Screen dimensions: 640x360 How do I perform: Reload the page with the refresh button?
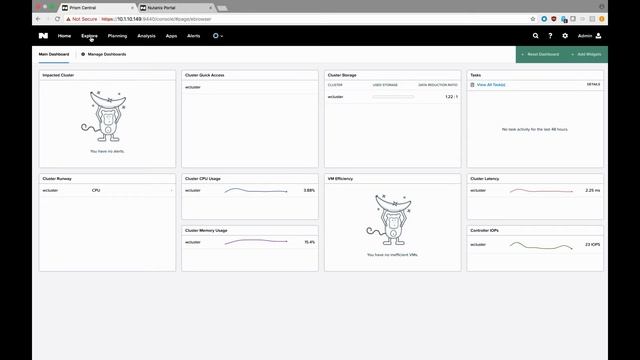click(57, 19)
